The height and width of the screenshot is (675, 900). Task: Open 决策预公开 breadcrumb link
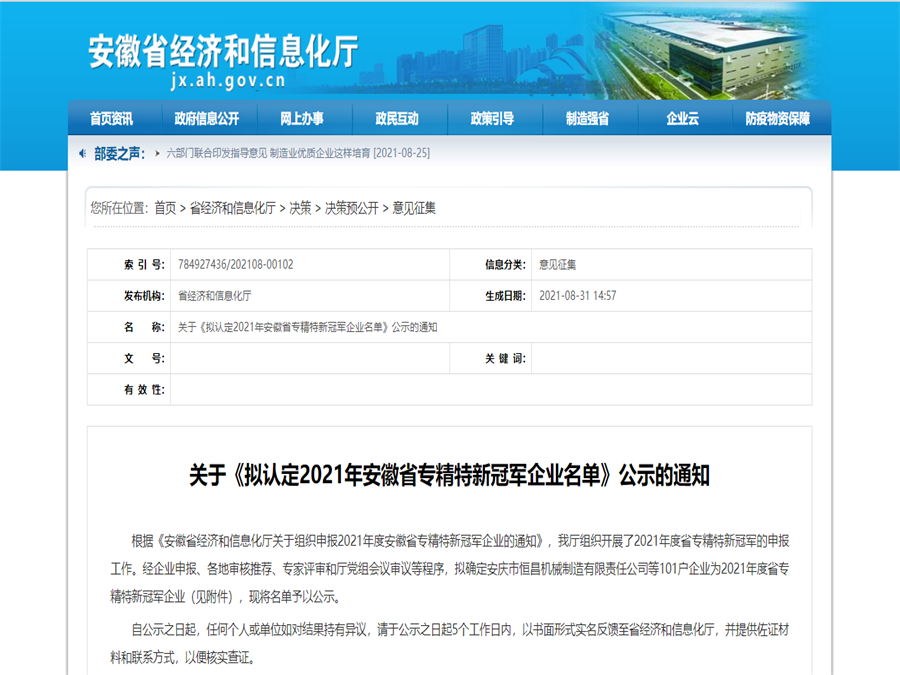click(351, 208)
